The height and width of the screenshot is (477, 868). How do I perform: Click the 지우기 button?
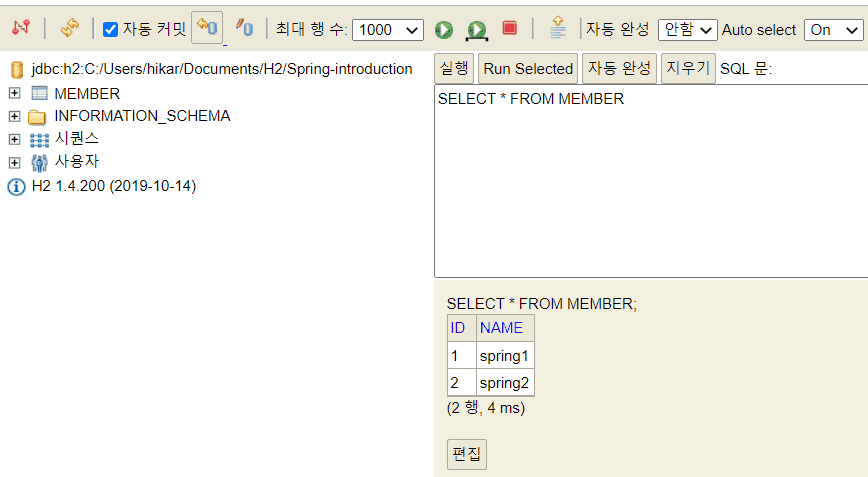pyautogui.click(x=688, y=69)
